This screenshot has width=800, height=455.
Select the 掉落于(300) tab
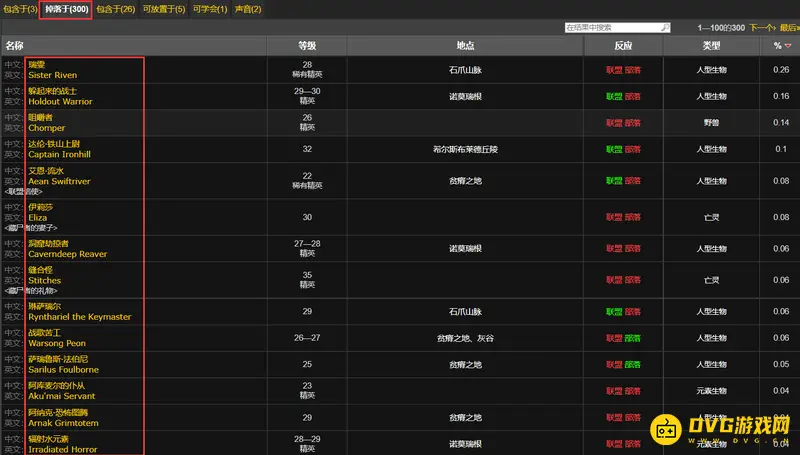66,9
